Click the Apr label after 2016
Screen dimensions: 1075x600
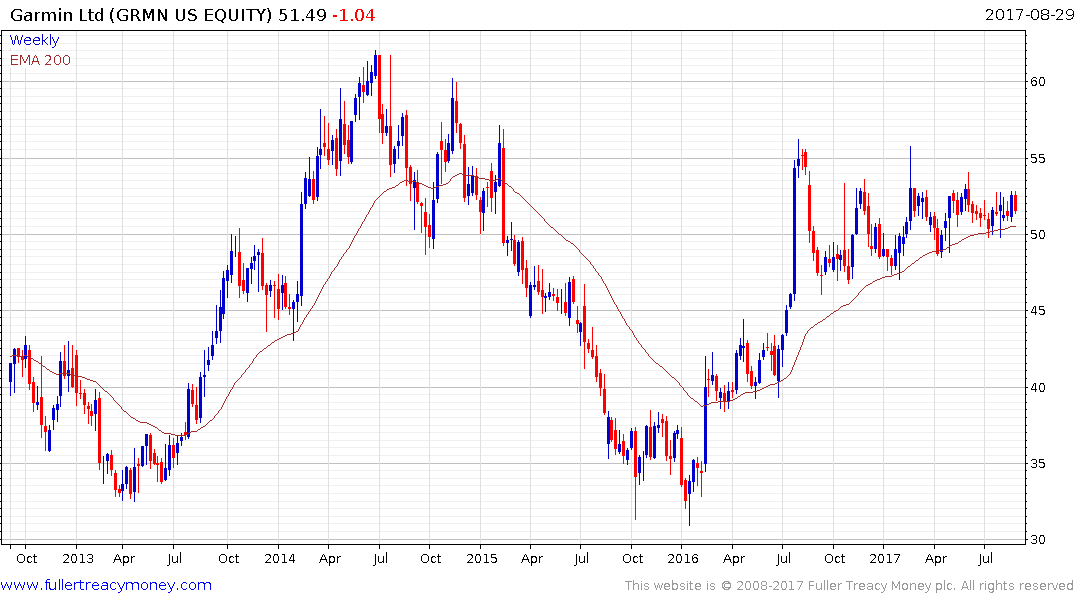tap(734, 558)
